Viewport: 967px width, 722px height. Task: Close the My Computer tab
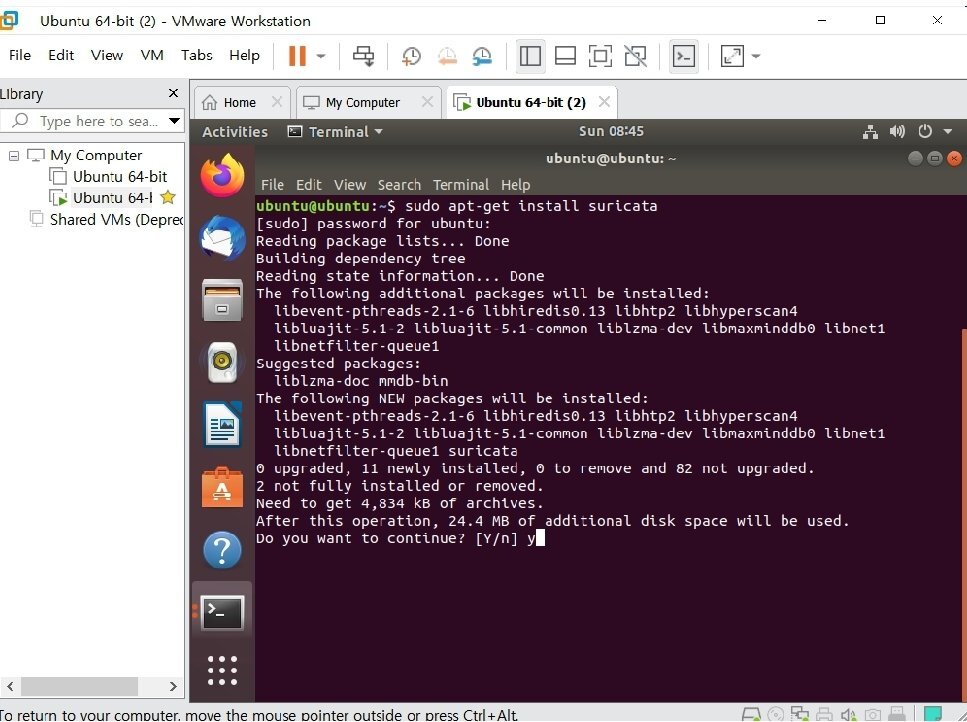pyautogui.click(x=427, y=102)
